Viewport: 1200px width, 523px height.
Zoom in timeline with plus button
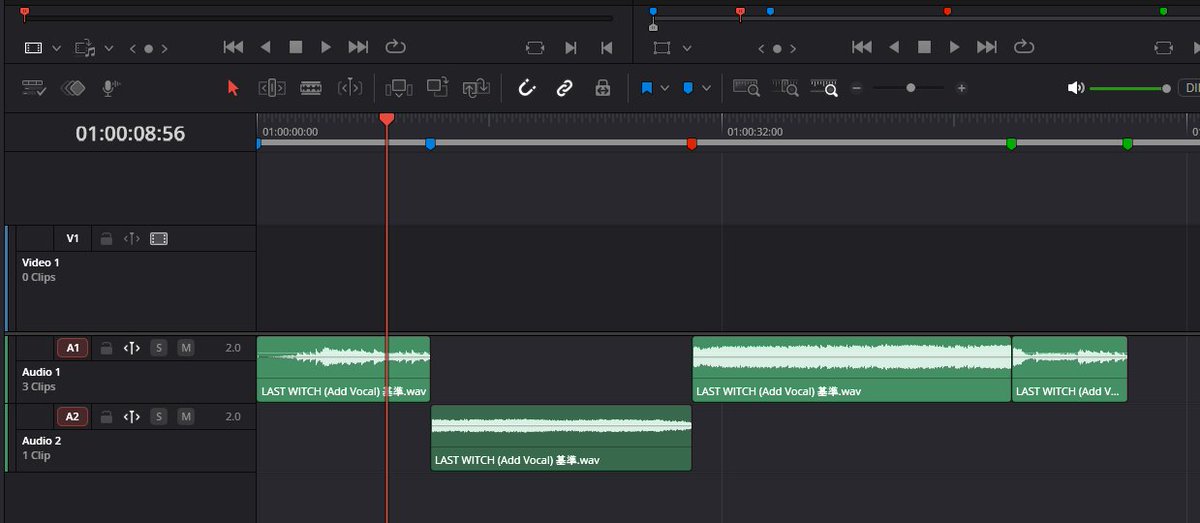coord(961,88)
